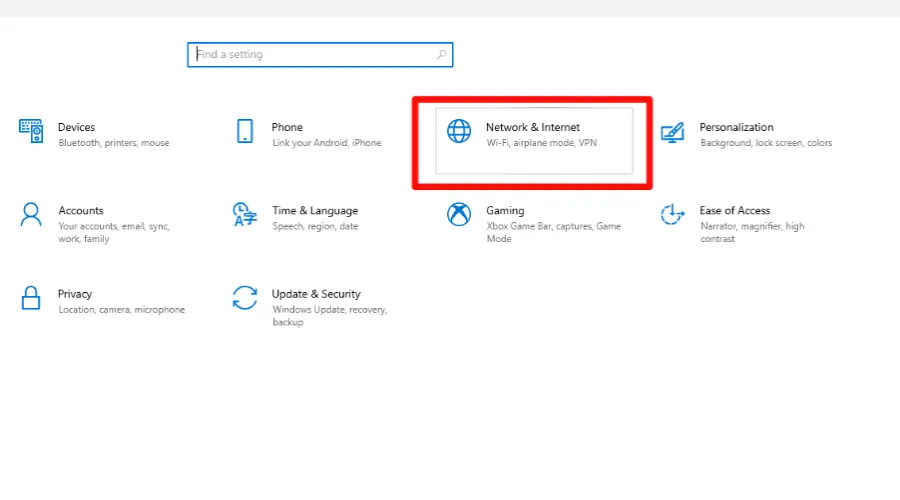
Task: Open the Personalization settings label
Action: (736, 127)
